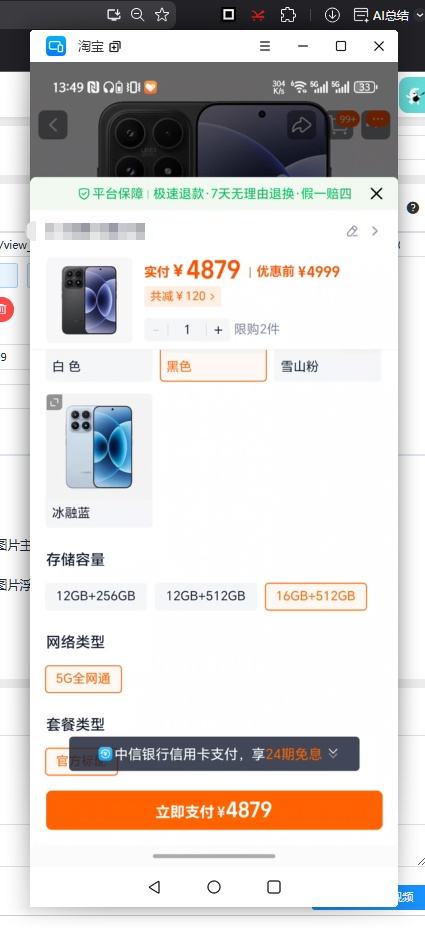Select the 冰融蓝 phone thumbnail
425x934 pixels.
pyautogui.click(x=99, y=460)
